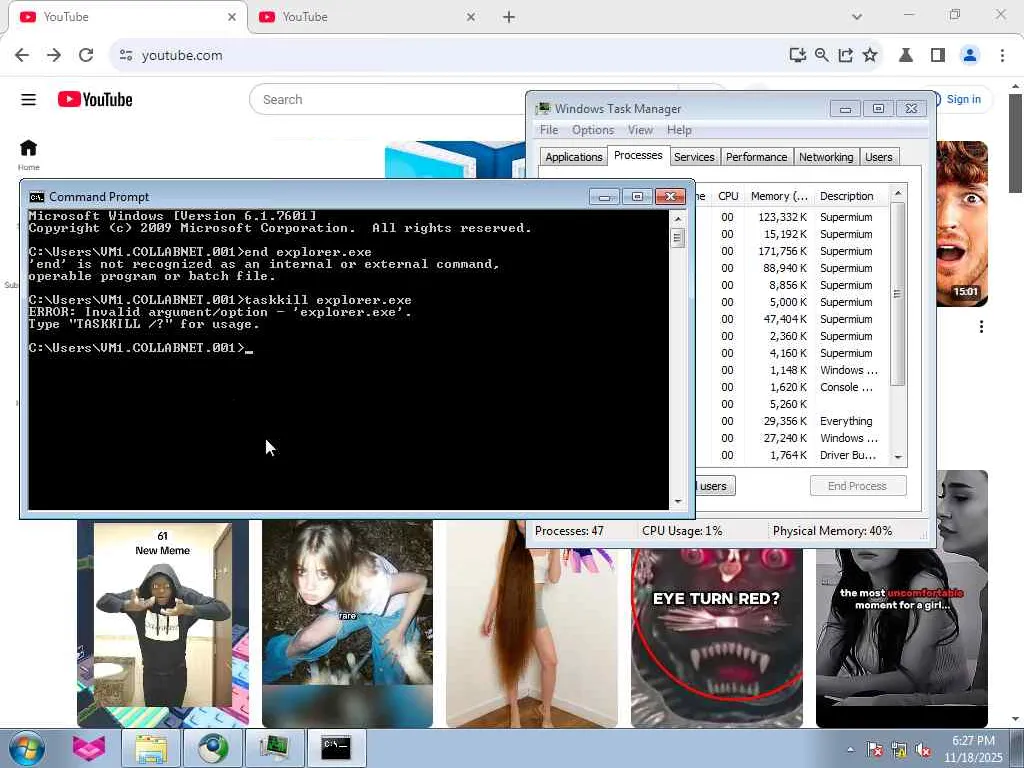Select the Console process row 1,620 K
1024x768 pixels.
[x=792, y=387]
